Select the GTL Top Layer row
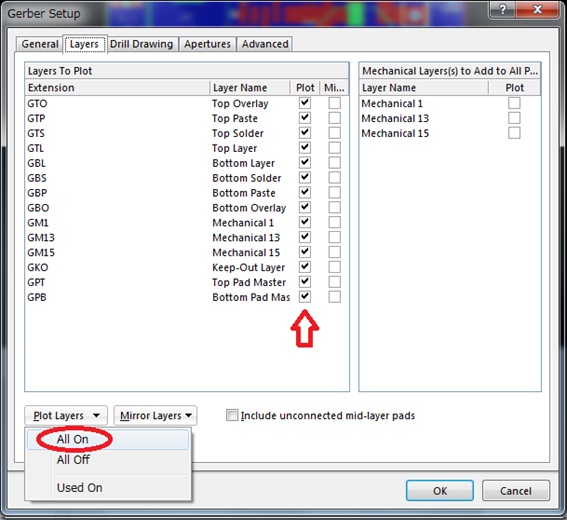Image resolution: width=567 pixels, height=520 pixels. point(187,148)
